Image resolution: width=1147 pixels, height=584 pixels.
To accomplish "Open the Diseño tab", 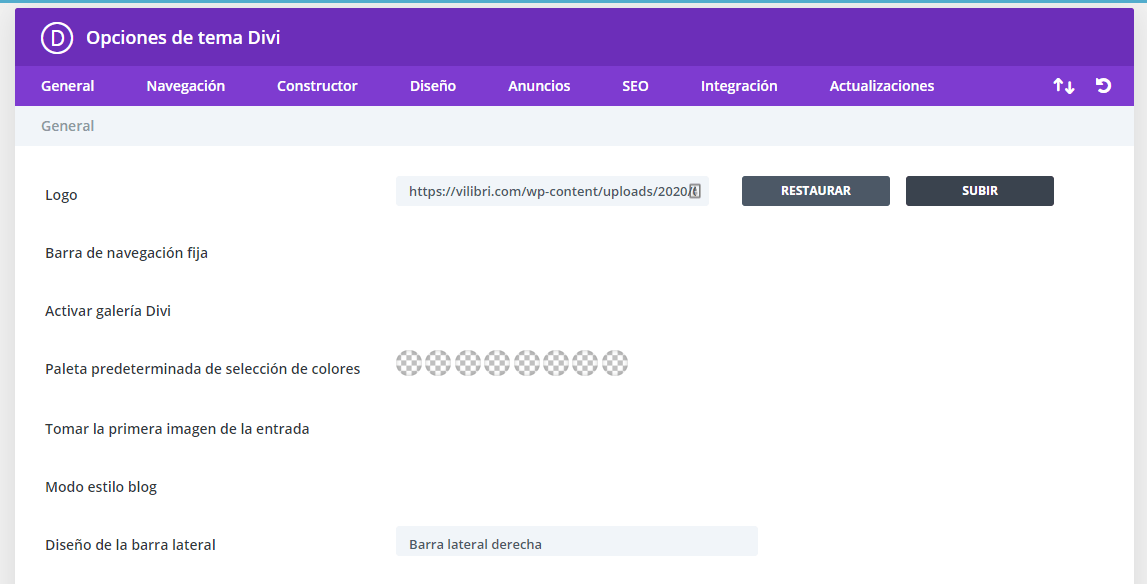I will pyautogui.click(x=433, y=86).
